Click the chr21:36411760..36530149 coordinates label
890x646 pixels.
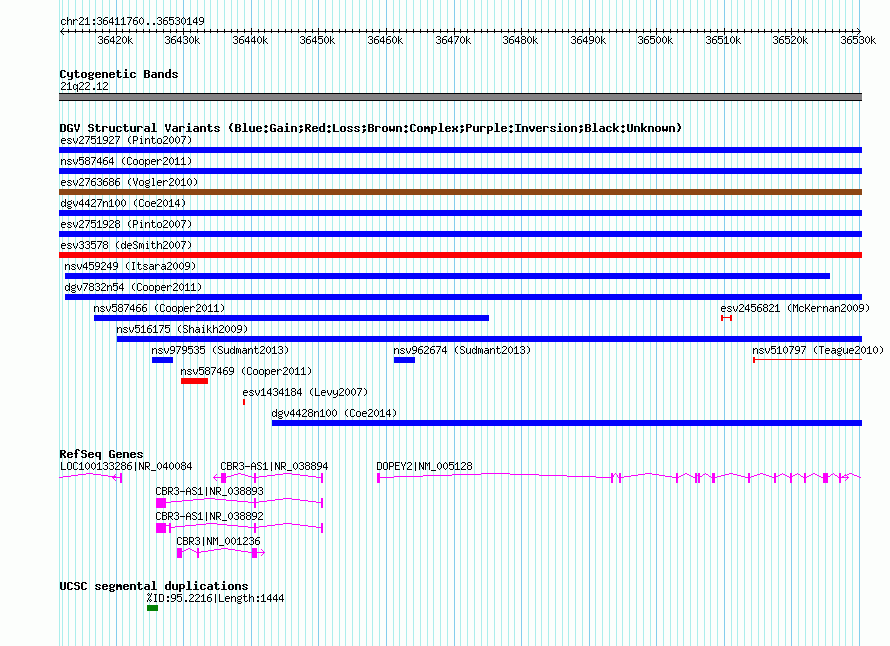pos(132,21)
